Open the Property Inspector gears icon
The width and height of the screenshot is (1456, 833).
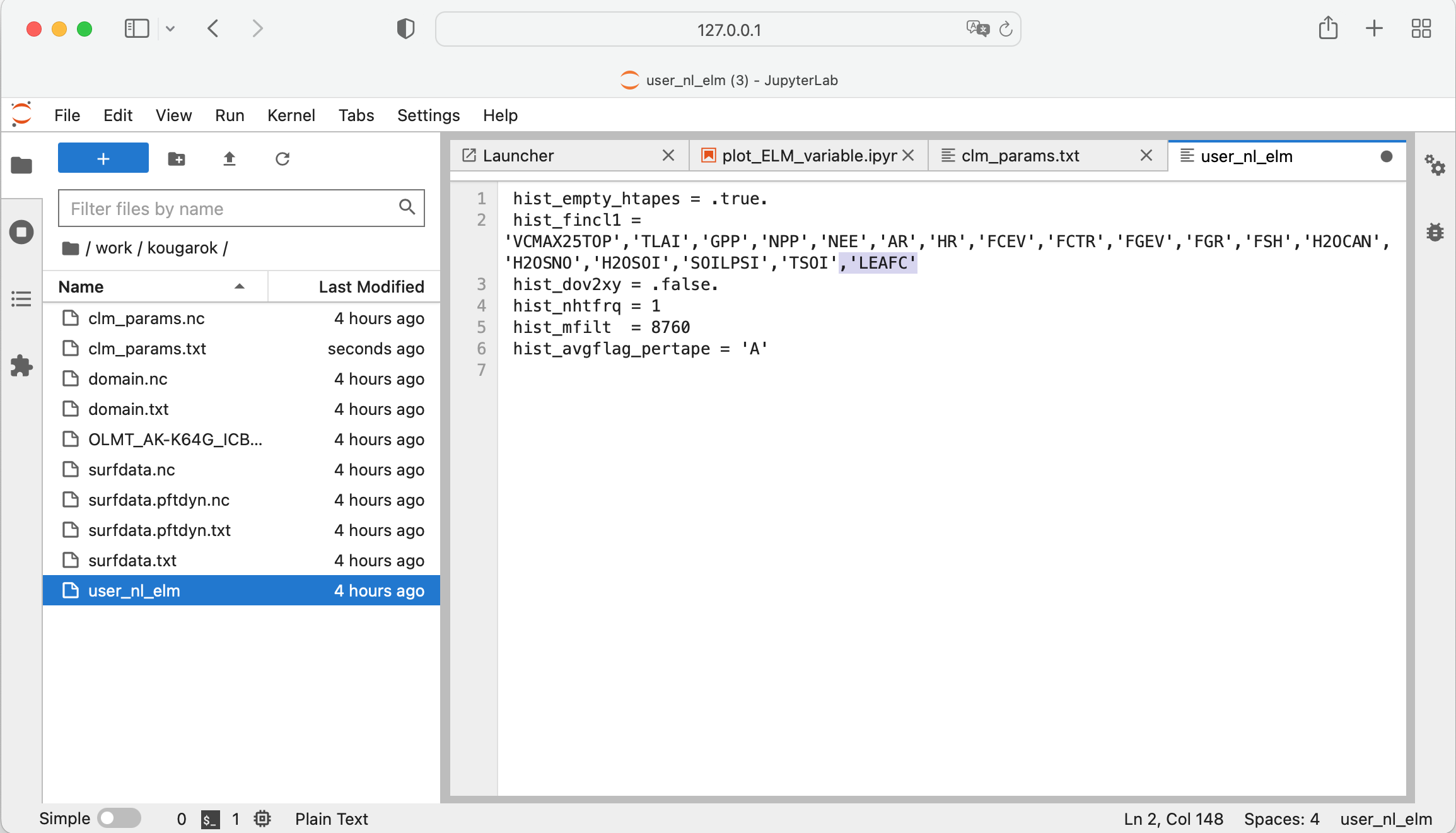(x=1435, y=165)
